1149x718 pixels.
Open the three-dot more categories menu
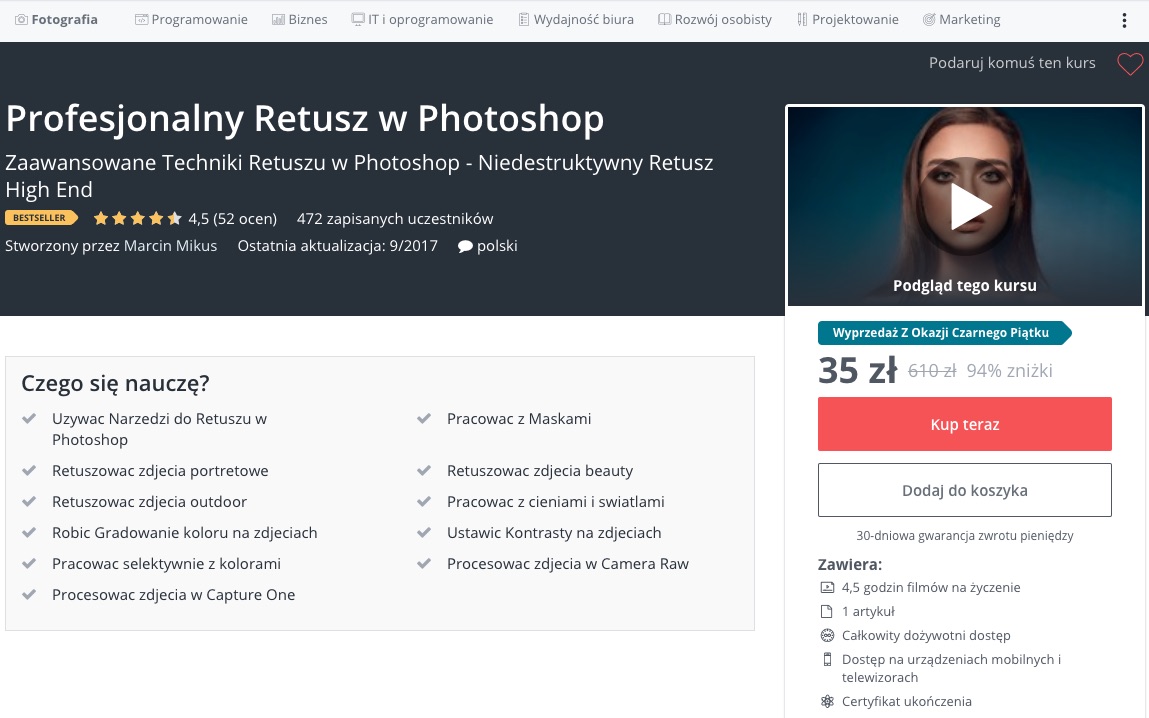[x=1124, y=21]
